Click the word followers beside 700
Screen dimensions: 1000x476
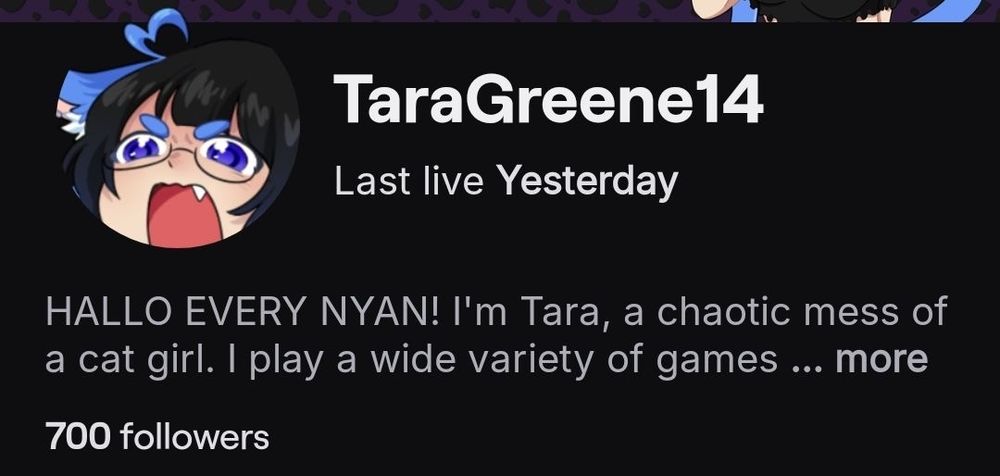(x=195, y=438)
